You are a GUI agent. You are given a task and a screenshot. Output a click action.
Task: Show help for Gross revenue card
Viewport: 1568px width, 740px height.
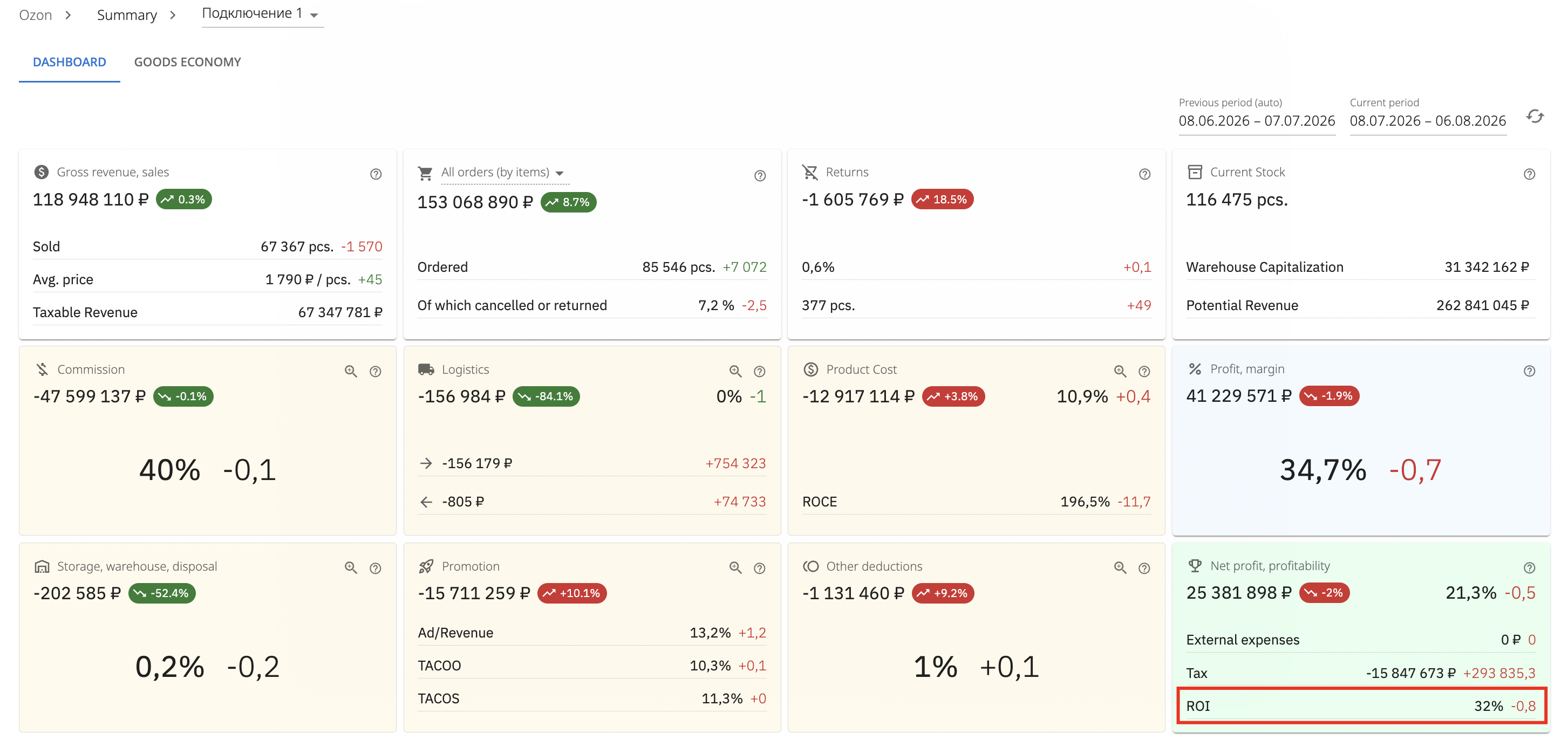click(x=376, y=174)
